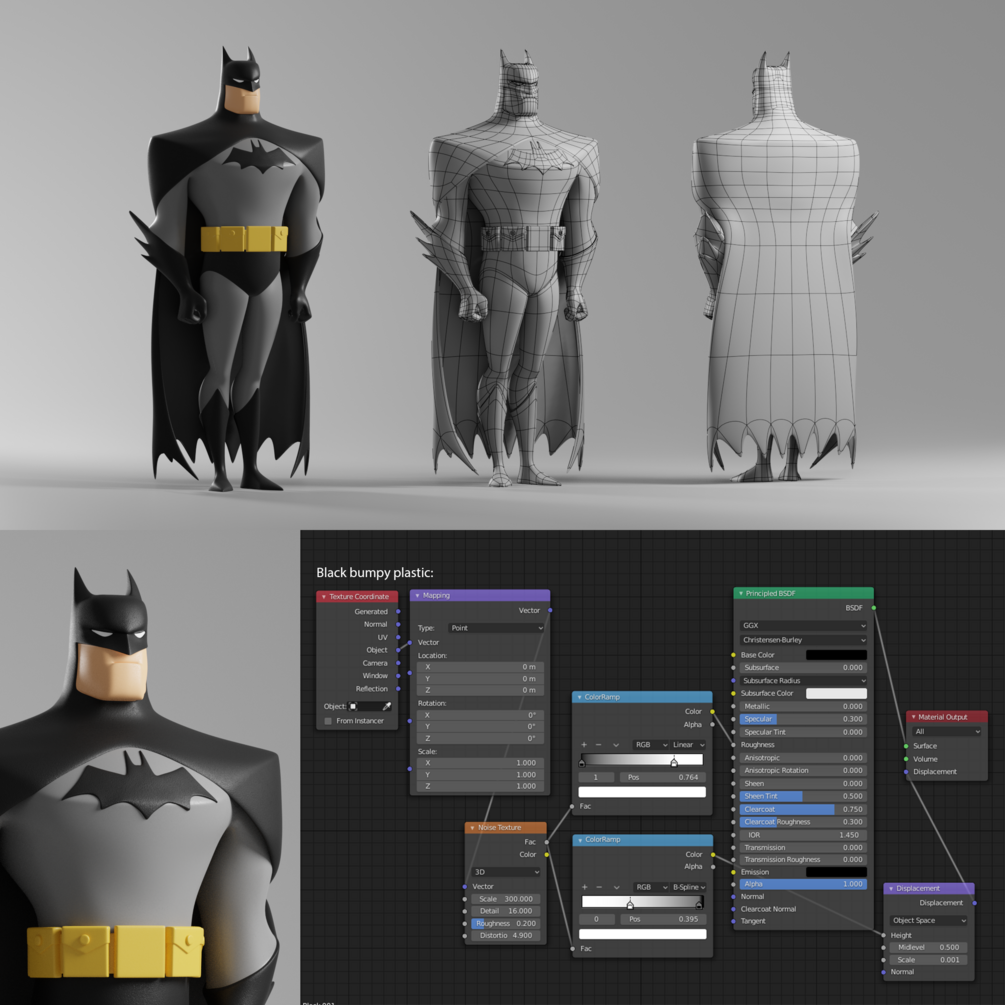Open the Mapping Type dropdown showing Point

point(496,627)
